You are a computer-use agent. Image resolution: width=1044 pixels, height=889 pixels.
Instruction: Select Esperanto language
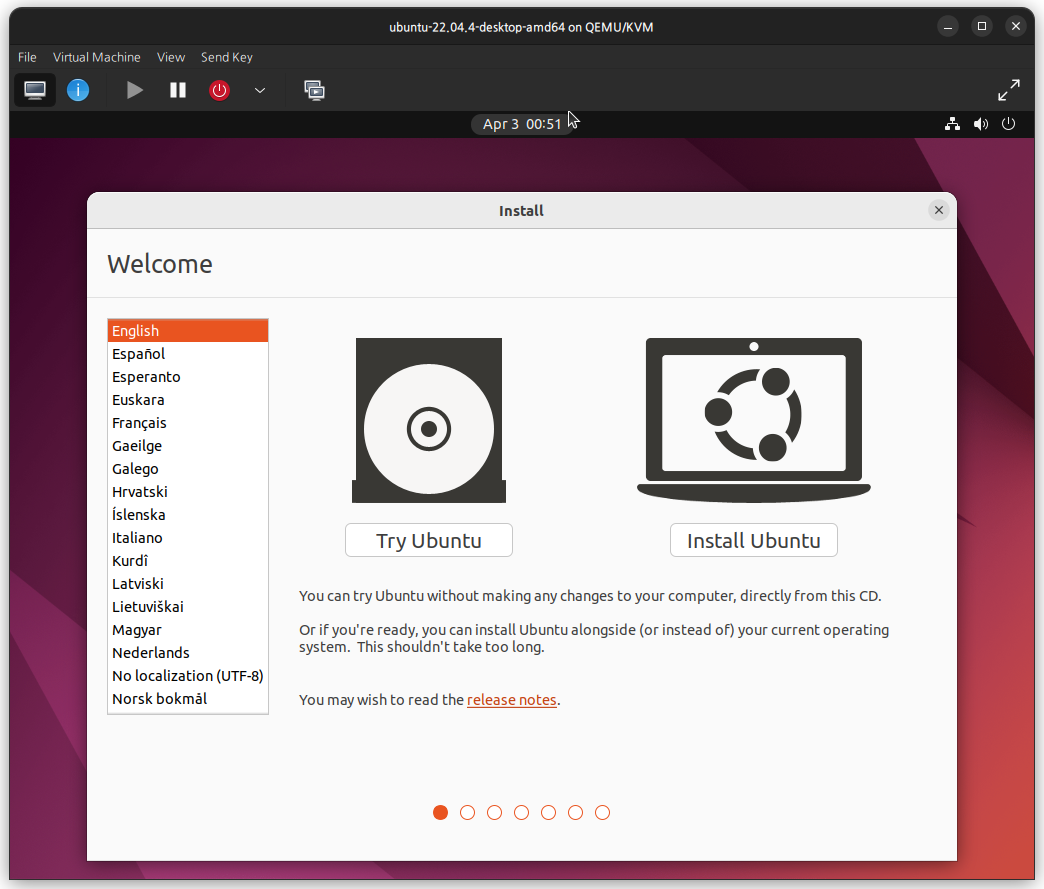point(188,377)
